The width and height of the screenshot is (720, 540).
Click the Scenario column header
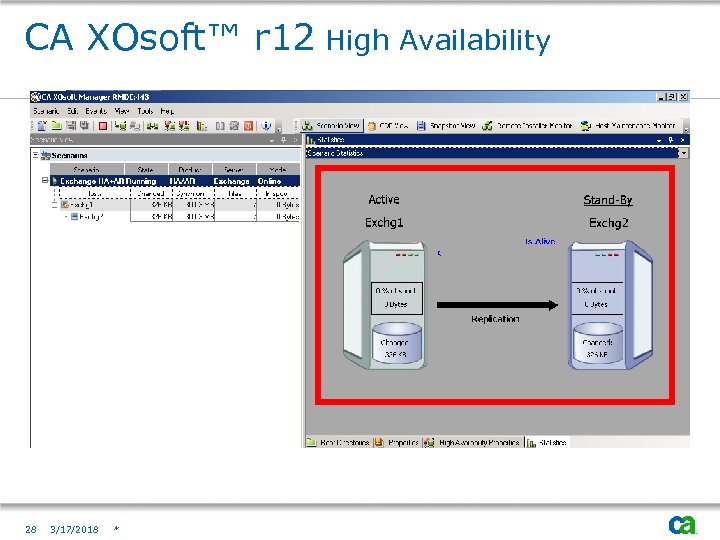click(x=87, y=169)
